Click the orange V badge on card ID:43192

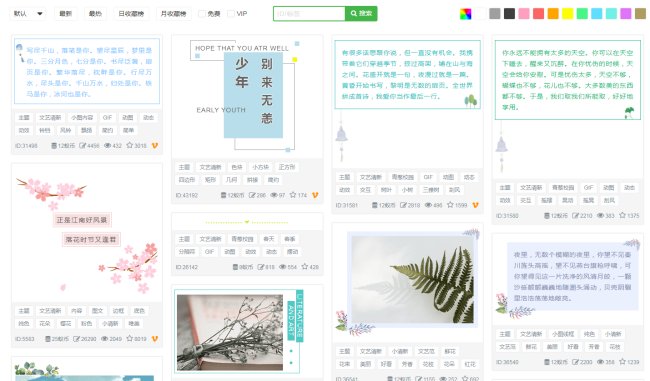pyautogui.click(x=315, y=195)
